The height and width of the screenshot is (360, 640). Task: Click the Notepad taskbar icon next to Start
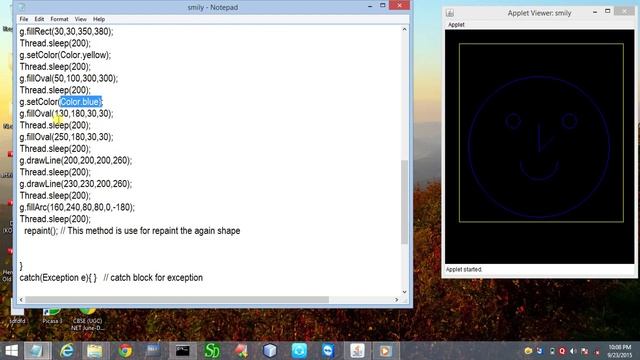click(37, 351)
